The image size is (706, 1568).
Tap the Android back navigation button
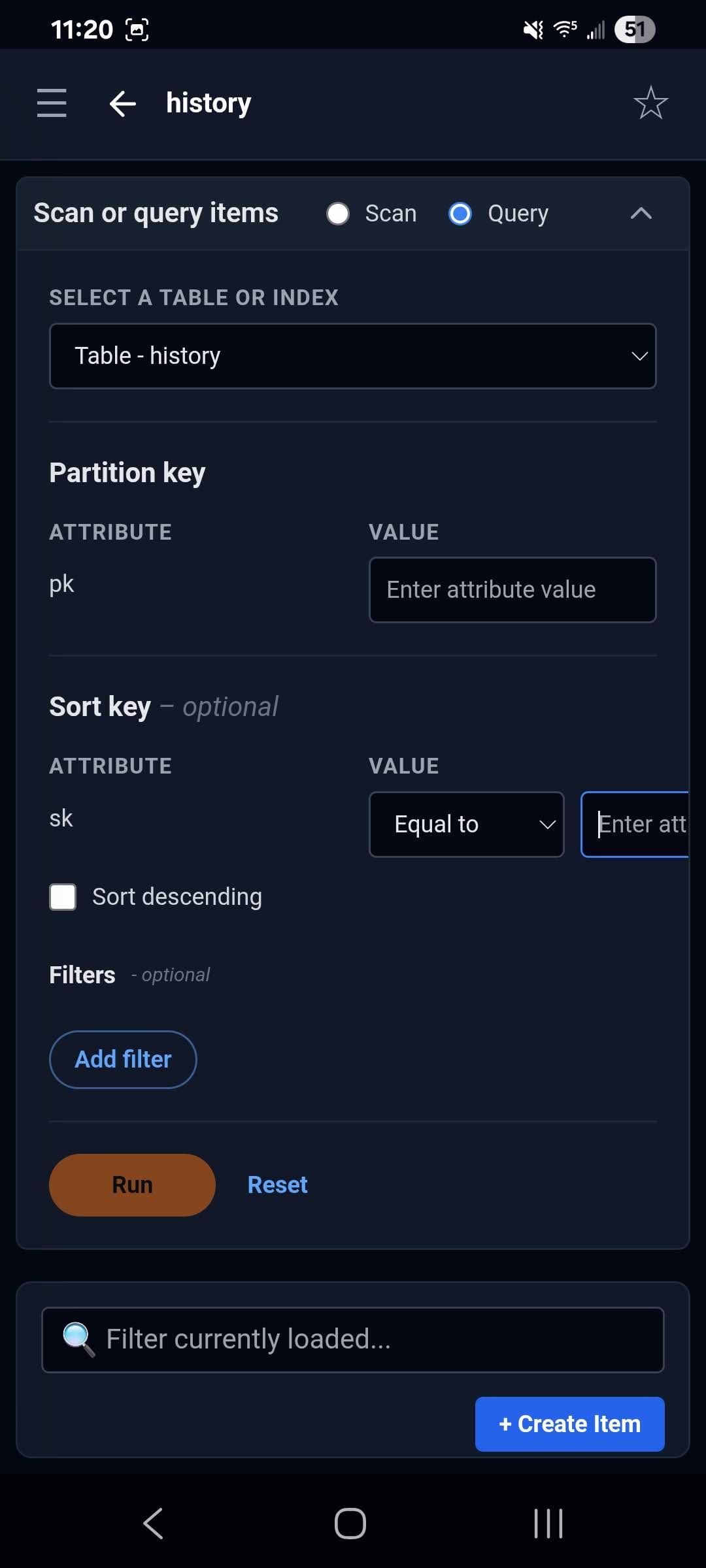(152, 1524)
